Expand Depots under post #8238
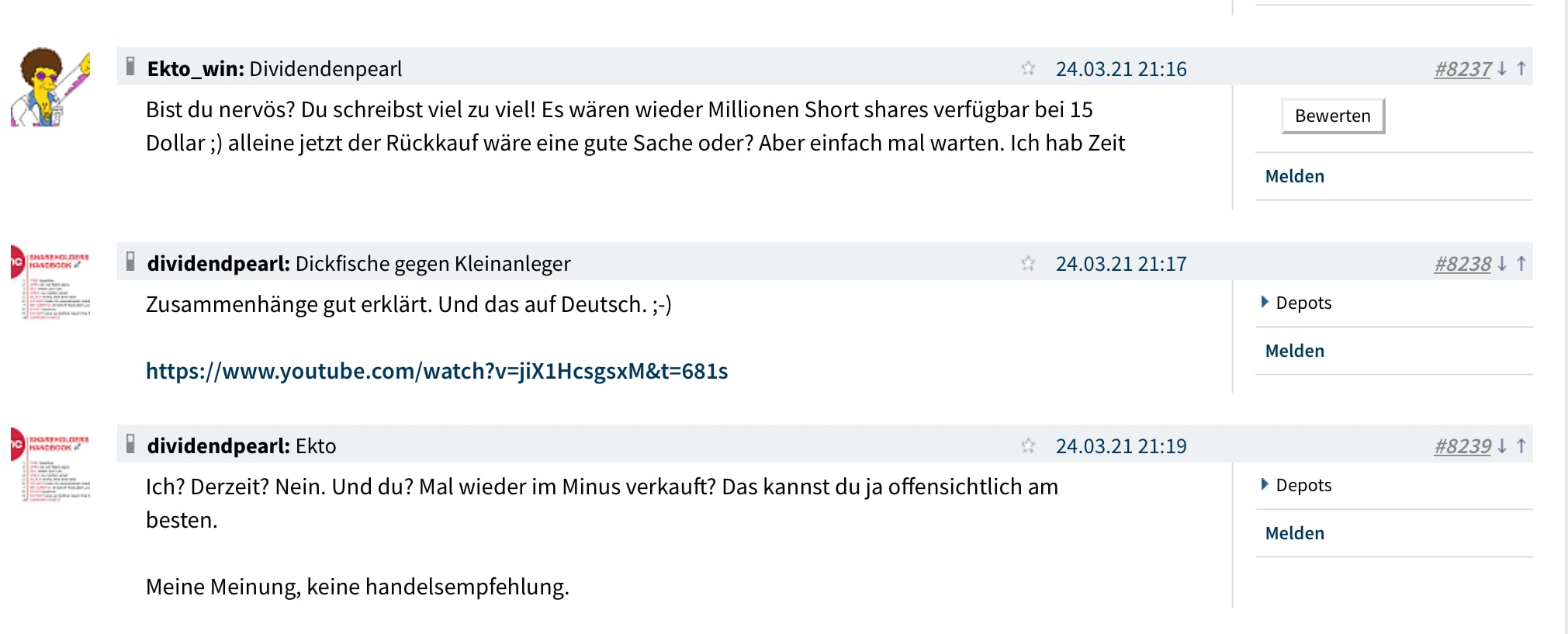 tap(1303, 303)
